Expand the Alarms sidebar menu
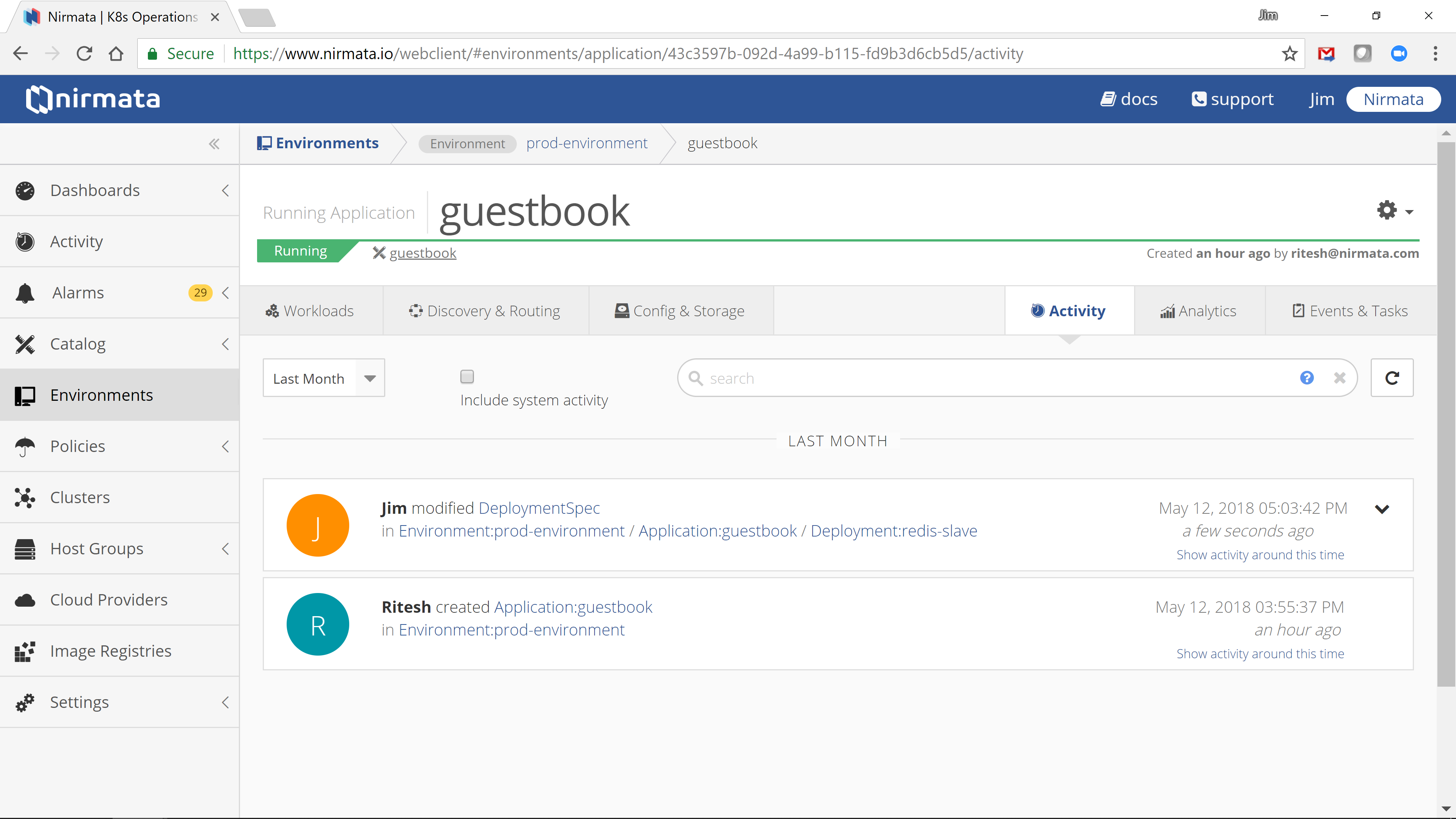The height and width of the screenshot is (819, 1456). (226, 293)
